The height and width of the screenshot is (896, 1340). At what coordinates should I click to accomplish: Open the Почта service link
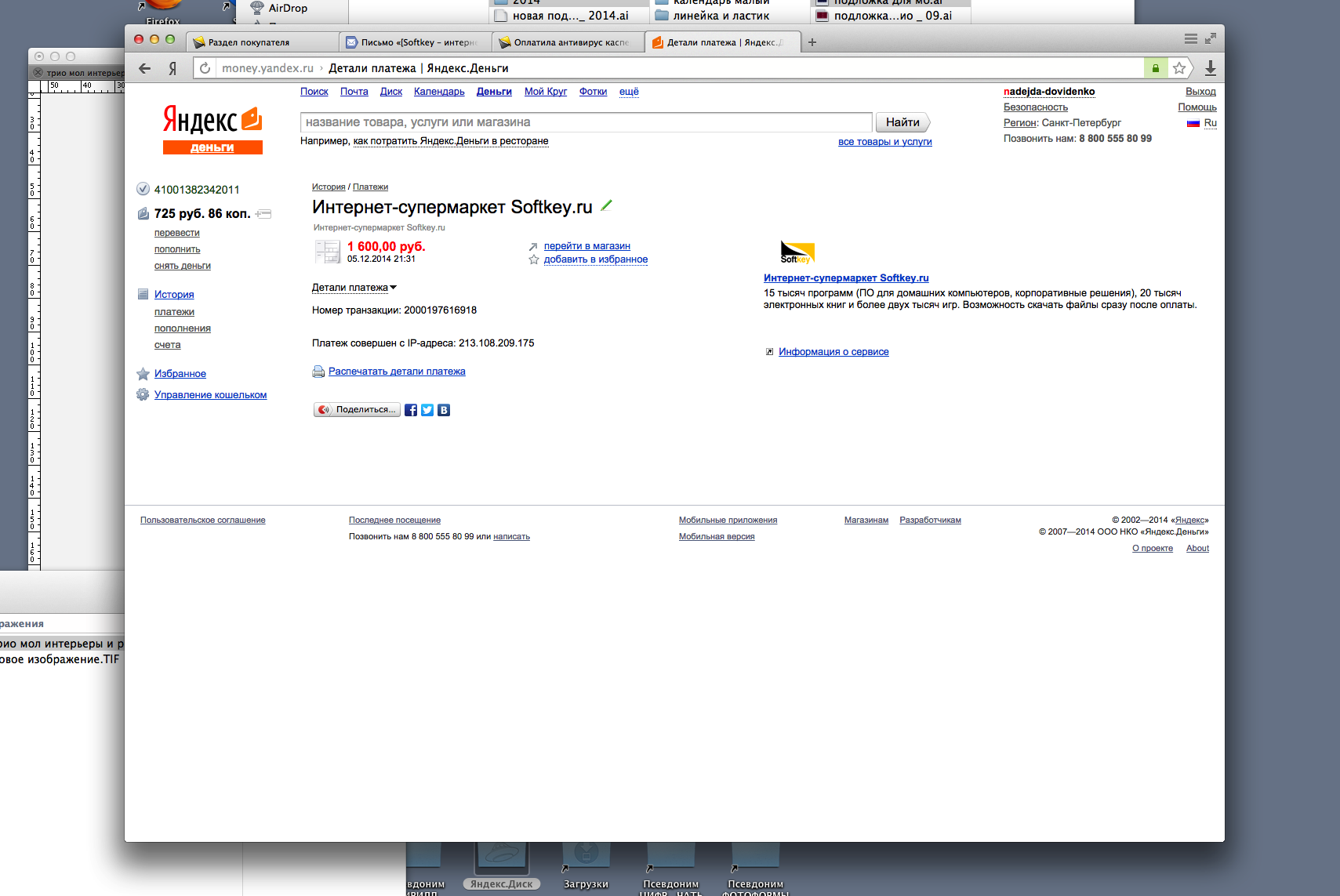pyautogui.click(x=354, y=92)
